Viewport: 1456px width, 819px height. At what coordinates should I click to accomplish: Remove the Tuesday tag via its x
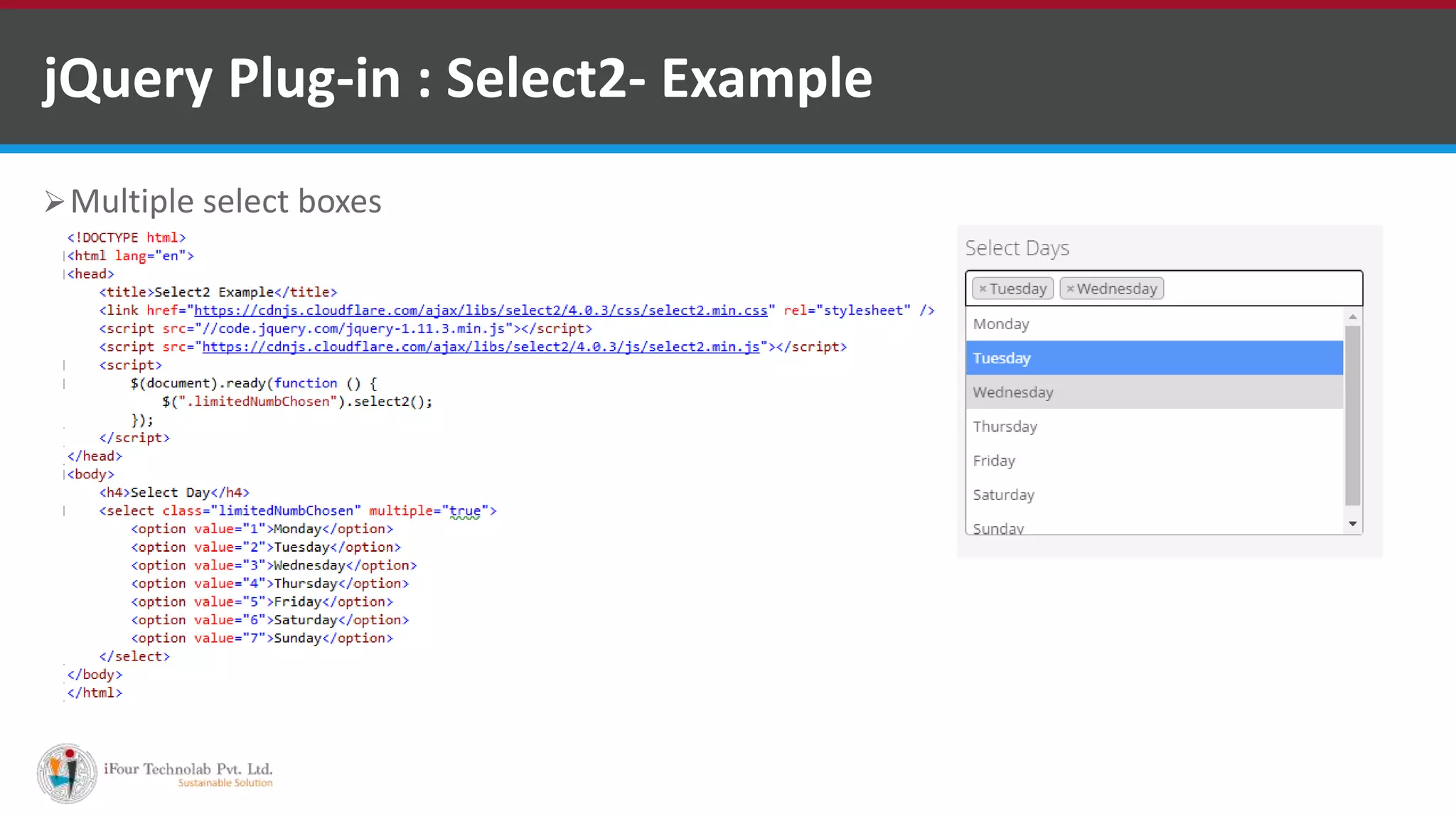point(983,289)
